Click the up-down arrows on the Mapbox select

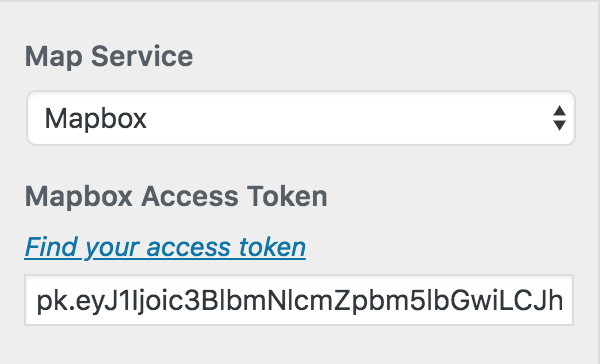tap(559, 118)
